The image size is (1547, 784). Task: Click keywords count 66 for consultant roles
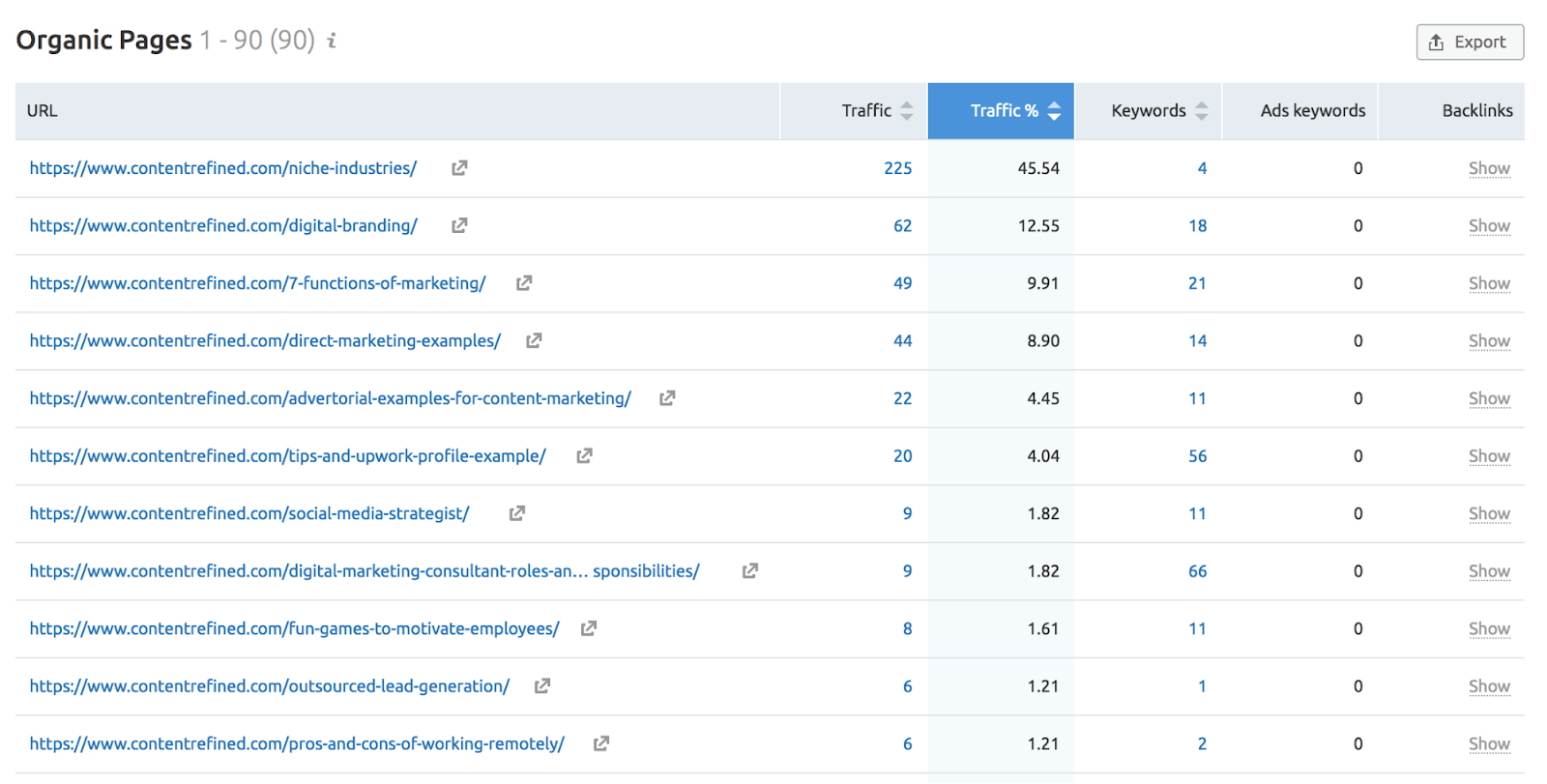click(x=1197, y=571)
